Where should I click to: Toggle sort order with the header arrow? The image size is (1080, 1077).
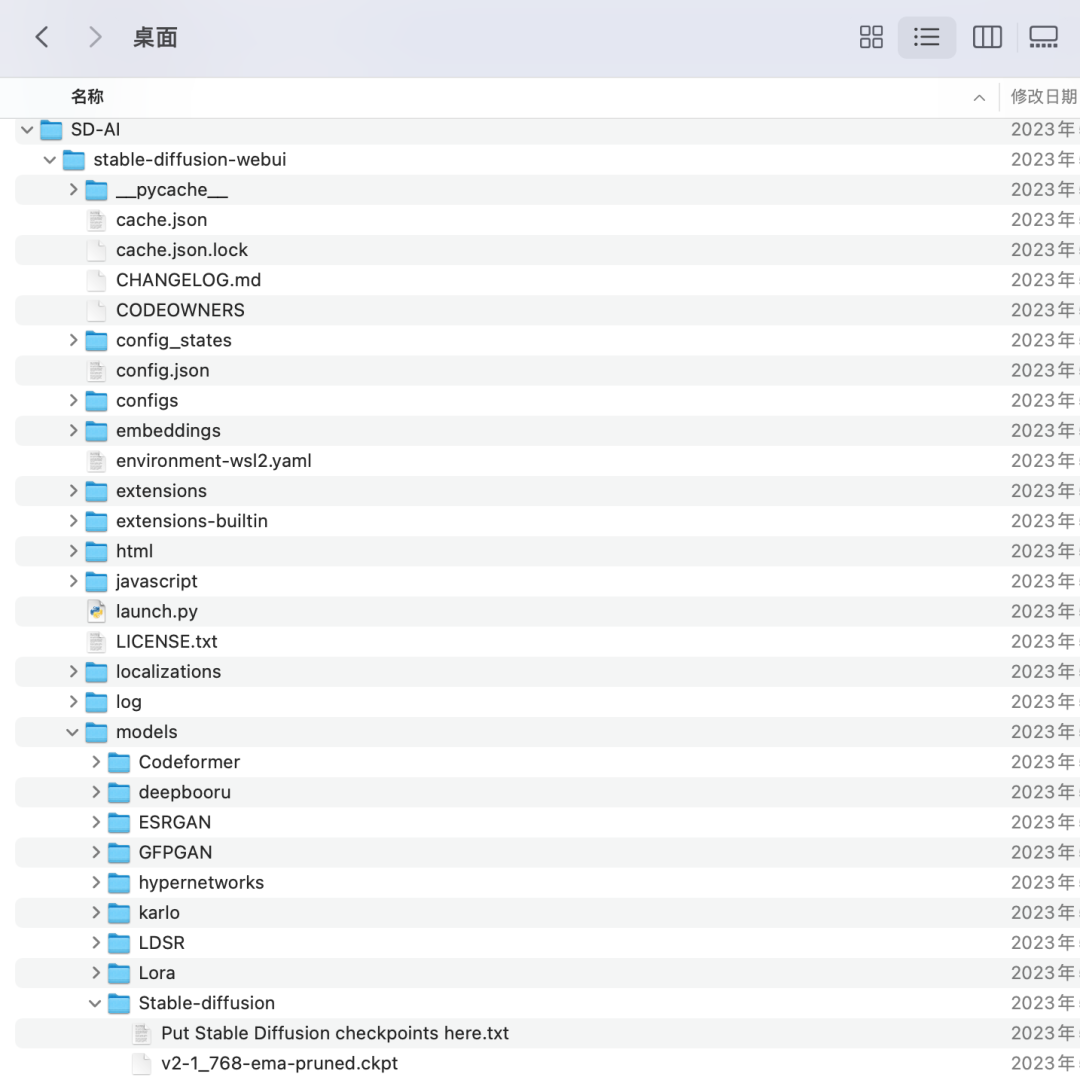(979, 98)
